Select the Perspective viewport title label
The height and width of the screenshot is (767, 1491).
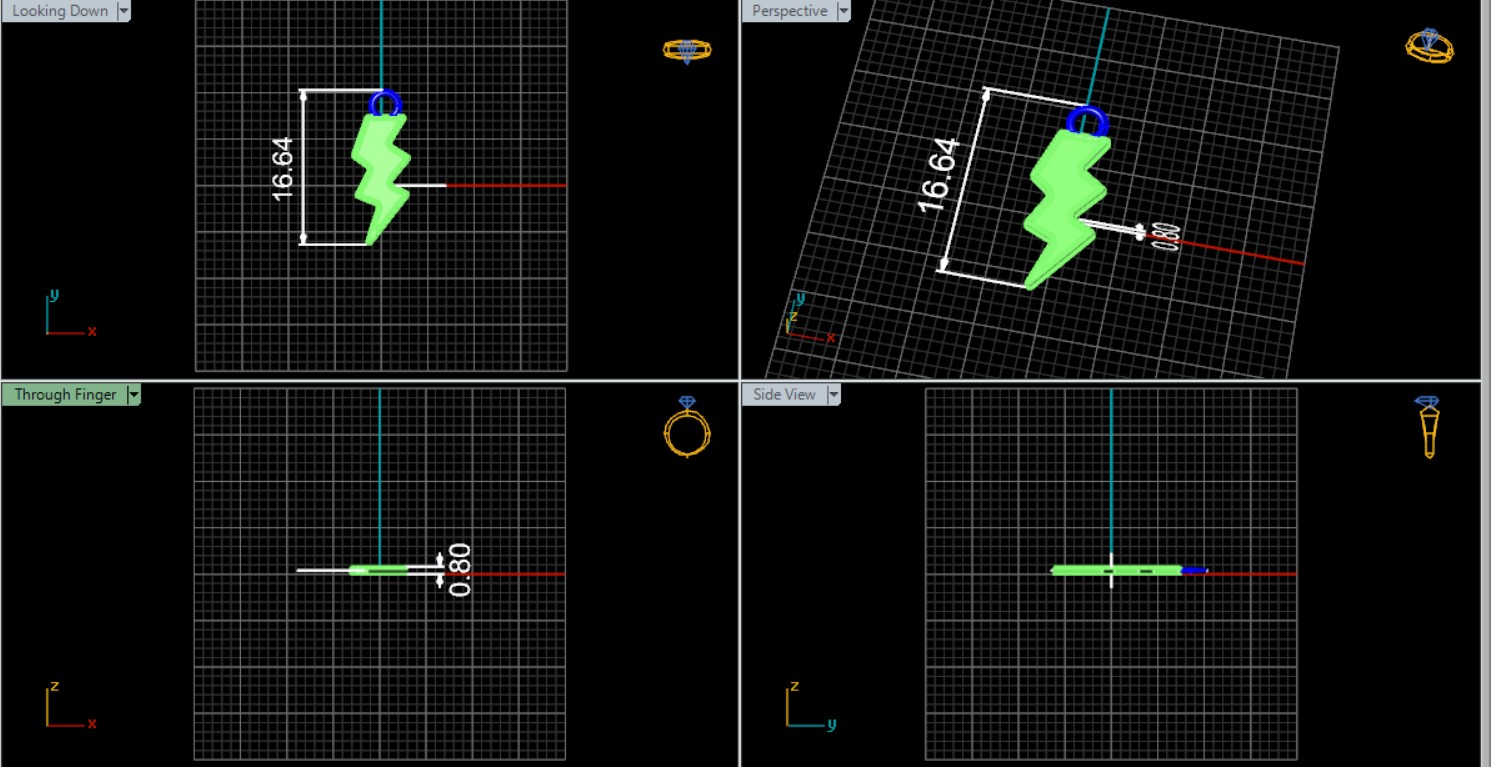[789, 11]
